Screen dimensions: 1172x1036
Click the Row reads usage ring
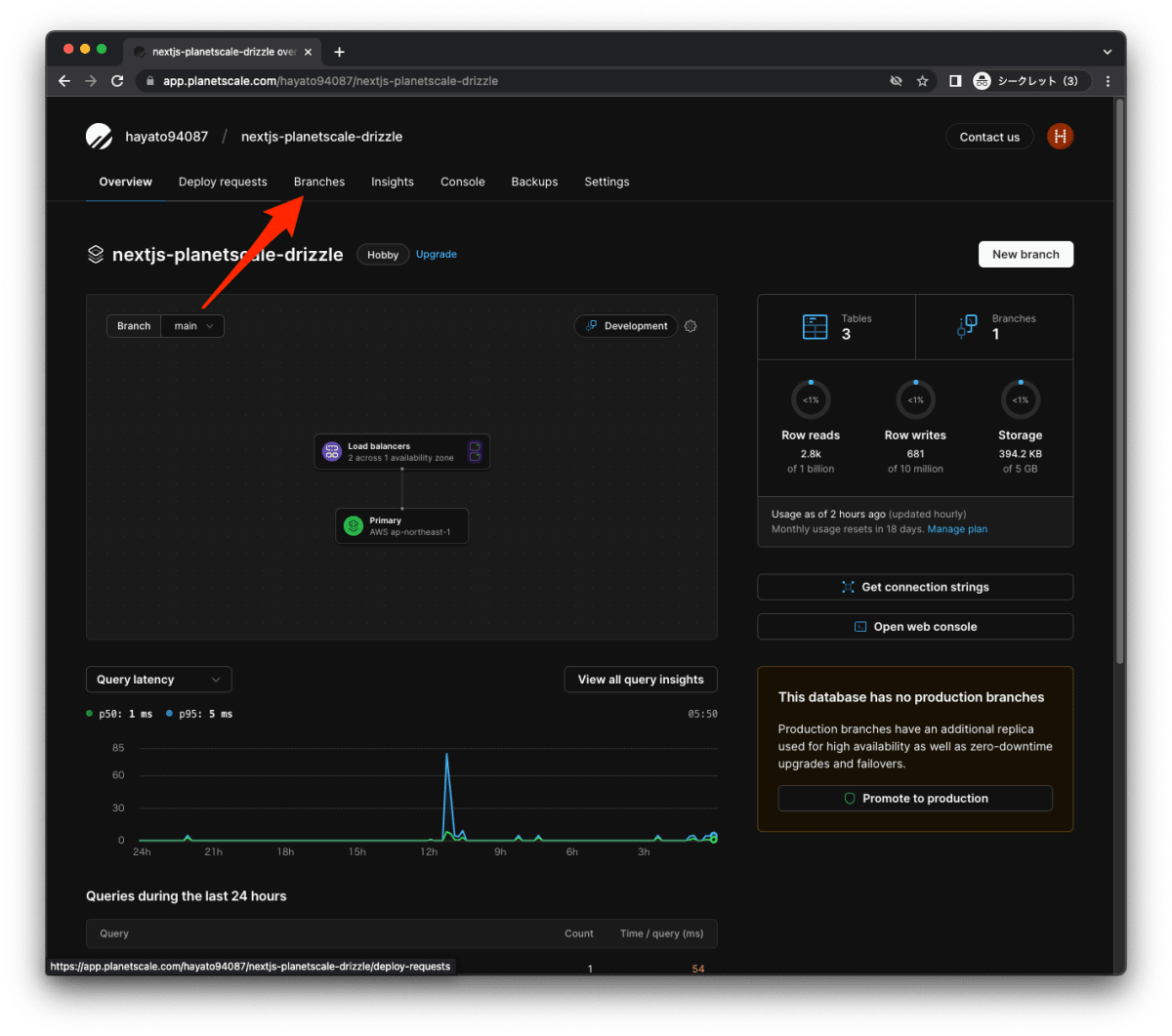pyautogui.click(x=811, y=398)
